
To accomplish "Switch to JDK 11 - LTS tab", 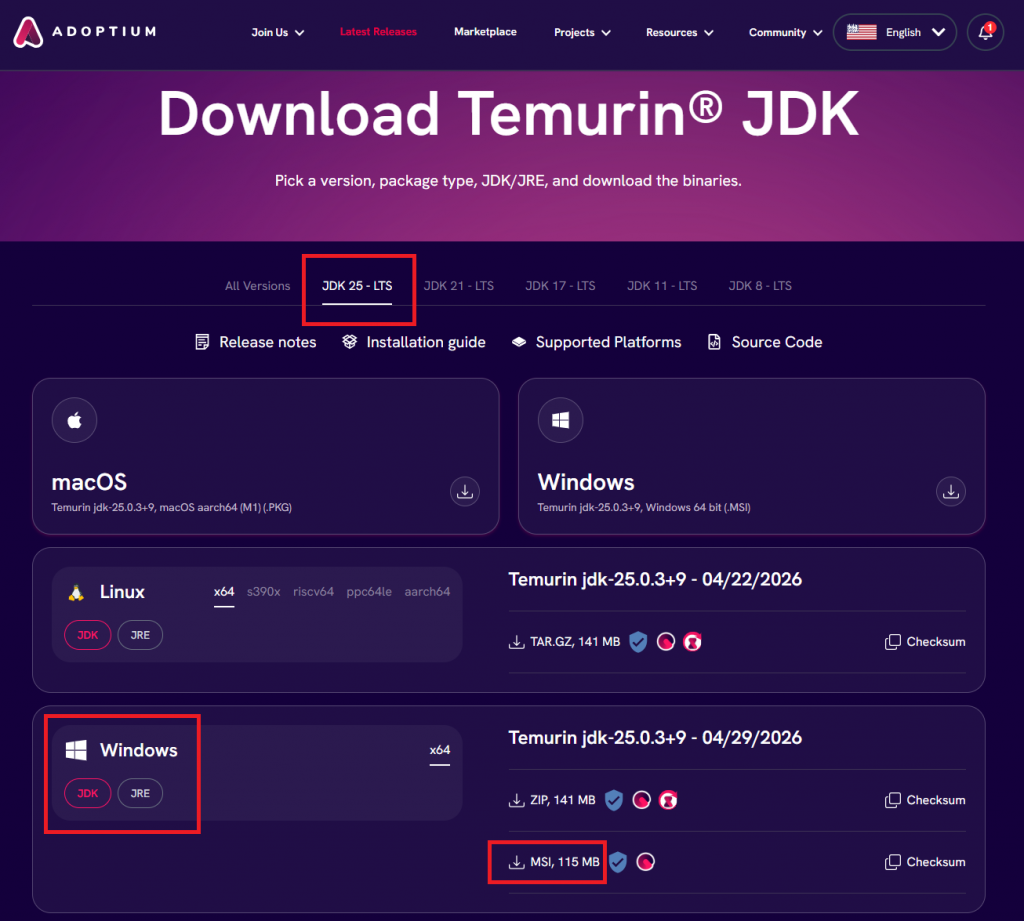I will (x=662, y=285).
